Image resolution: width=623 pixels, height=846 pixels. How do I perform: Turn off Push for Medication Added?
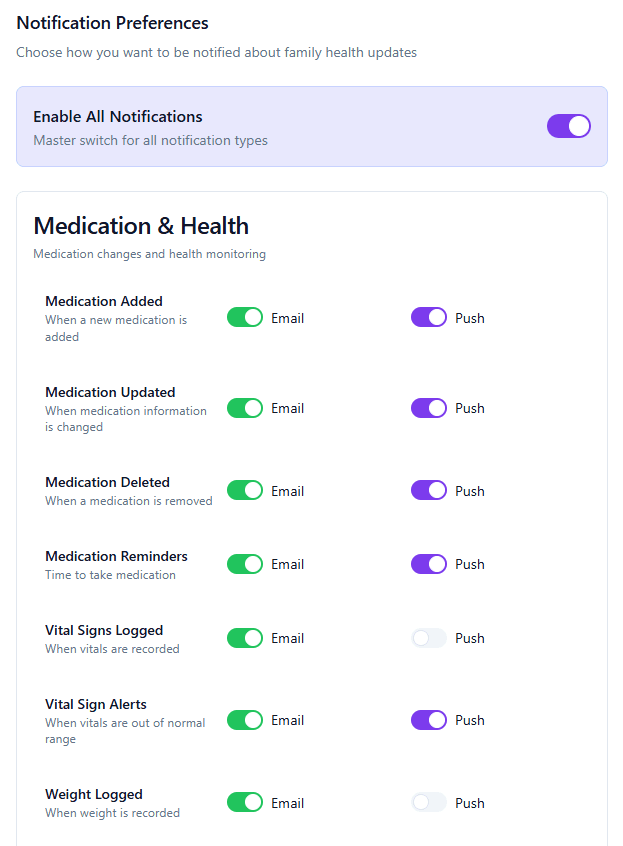pos(428,317)
